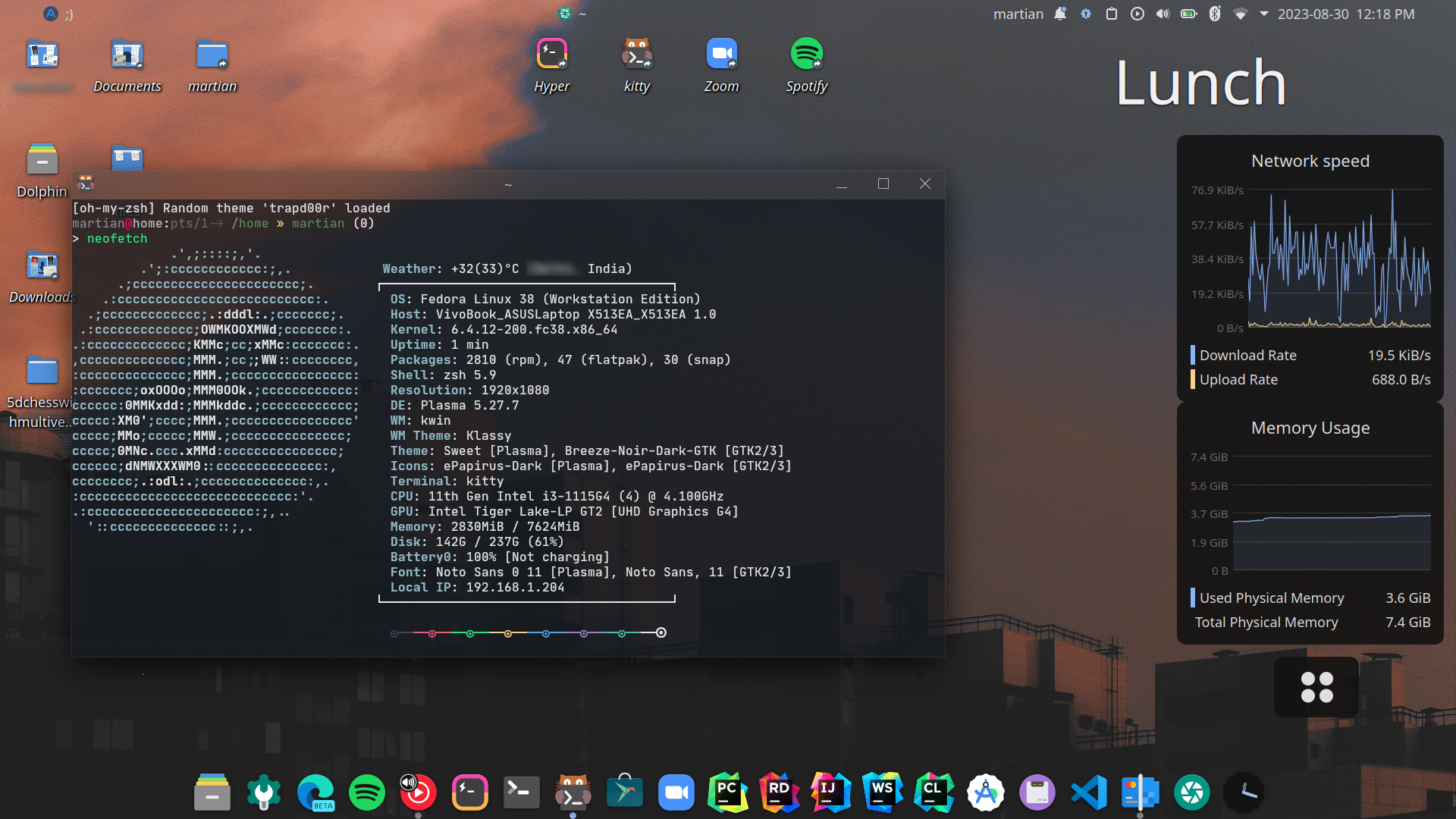The width and height of the screenshot is (1456, 819).
Task: Launch Microsoft Edge Beta from dock
Action: [315, 792]
